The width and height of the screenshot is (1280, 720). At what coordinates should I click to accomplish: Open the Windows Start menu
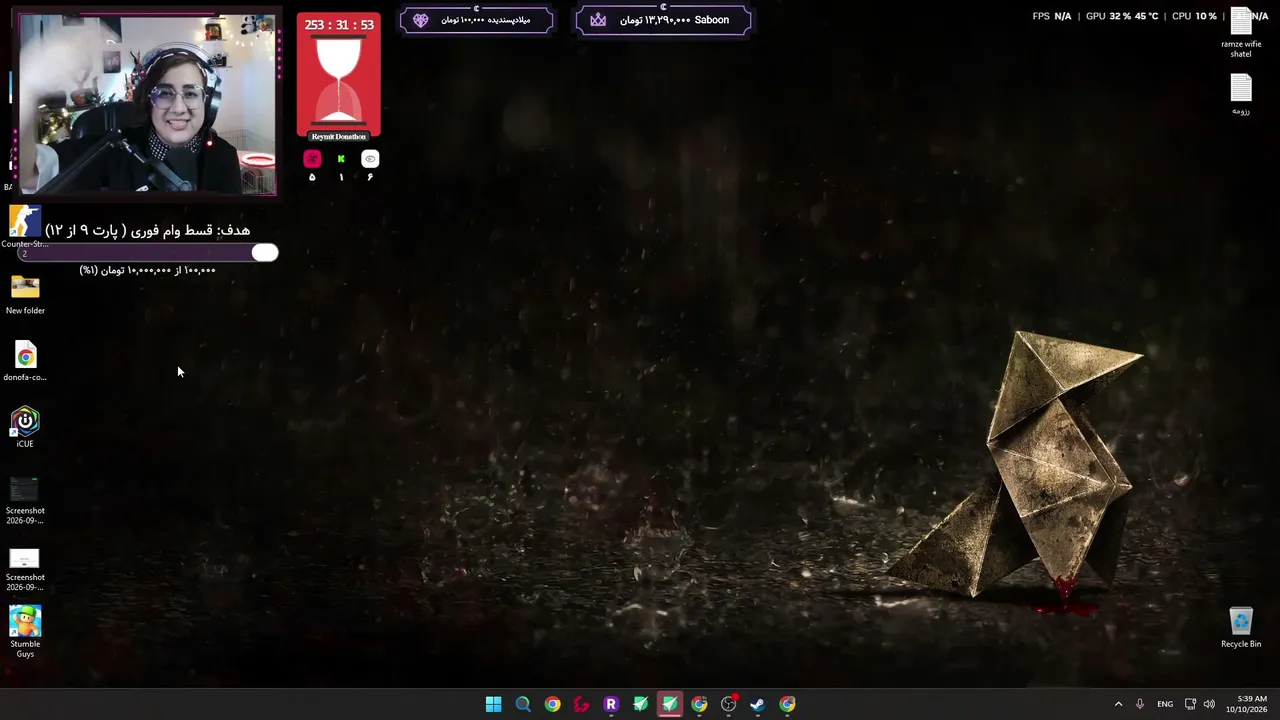click(x=493, y=704)
